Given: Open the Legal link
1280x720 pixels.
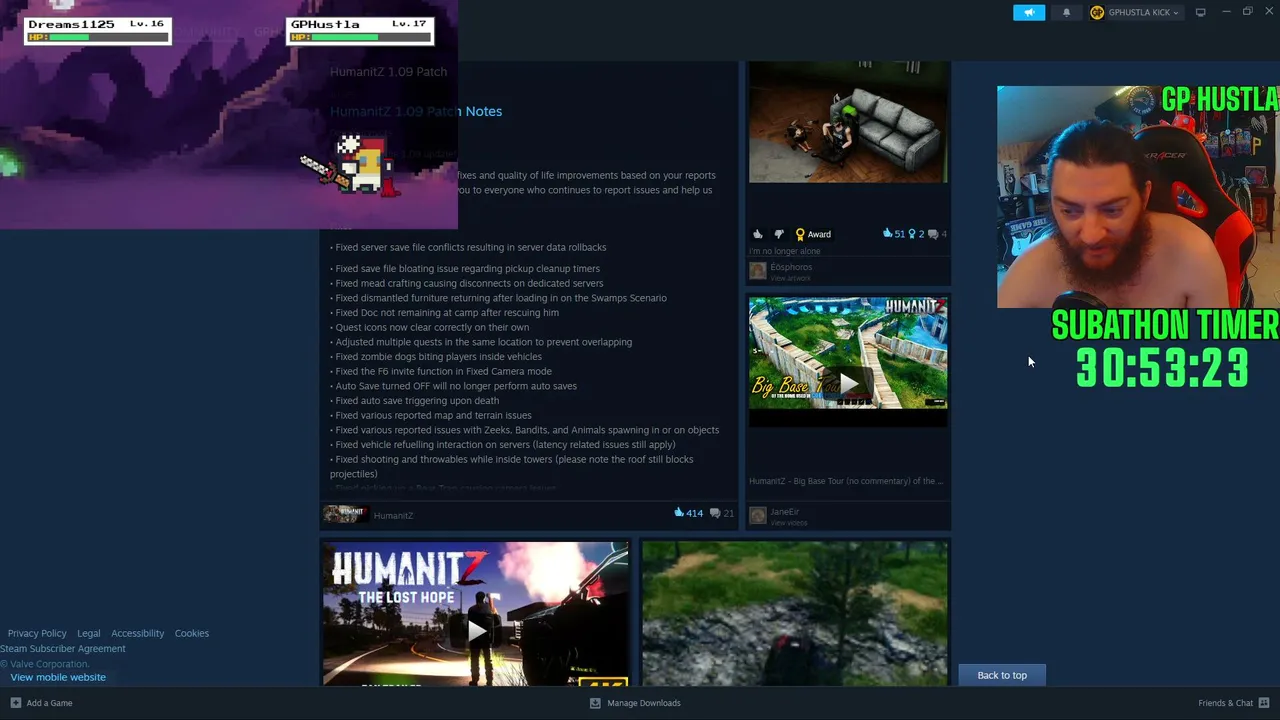Looking at the screenshot, I should 89,633.
